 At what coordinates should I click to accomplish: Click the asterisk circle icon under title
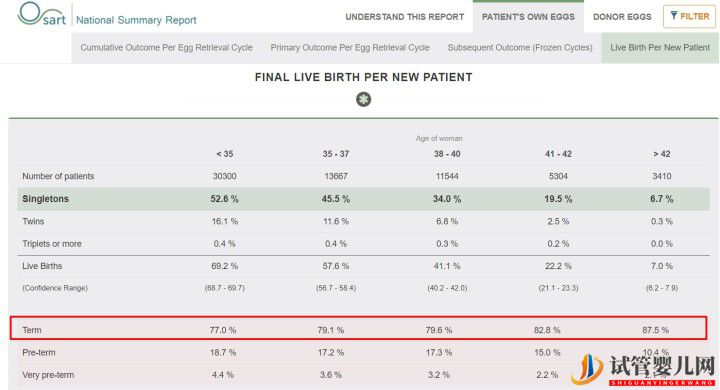[x=363, y=99]
